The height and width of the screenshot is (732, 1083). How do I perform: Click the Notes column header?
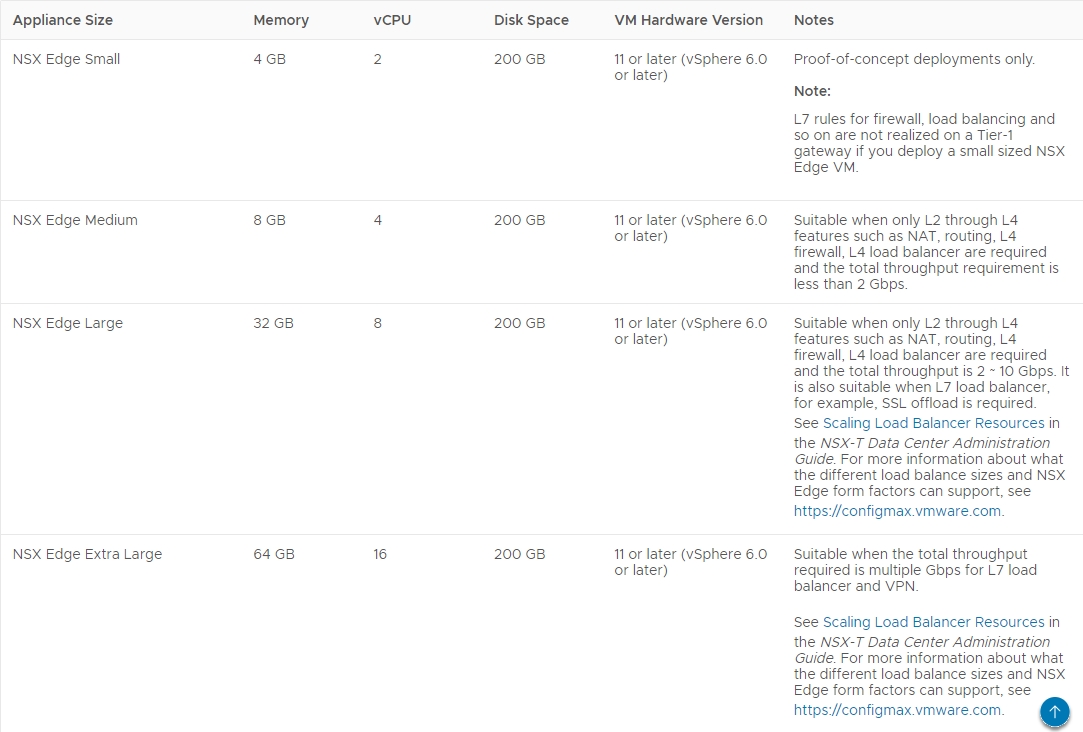(814, 20)
